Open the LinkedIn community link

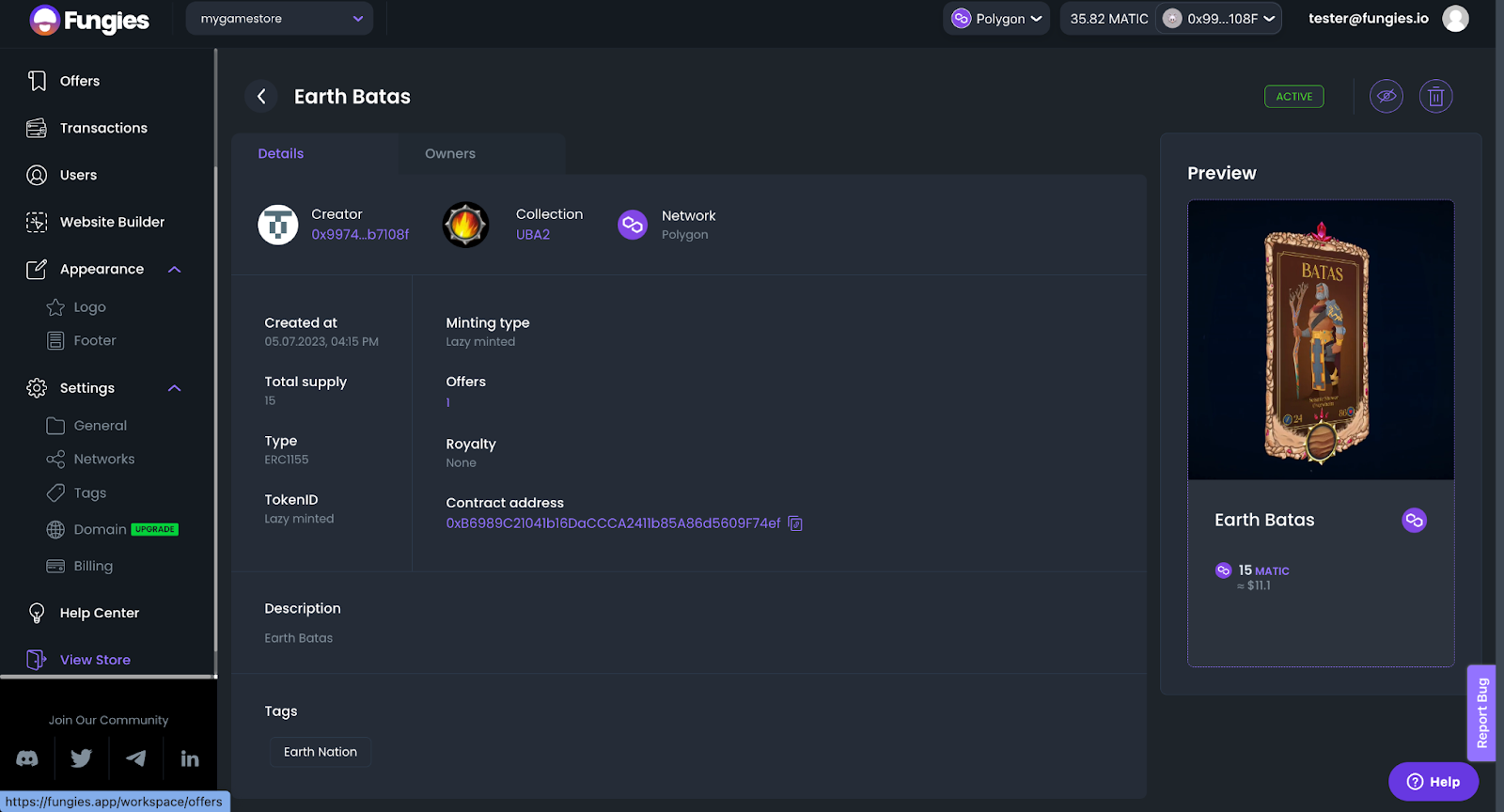[x=190, y=758]
